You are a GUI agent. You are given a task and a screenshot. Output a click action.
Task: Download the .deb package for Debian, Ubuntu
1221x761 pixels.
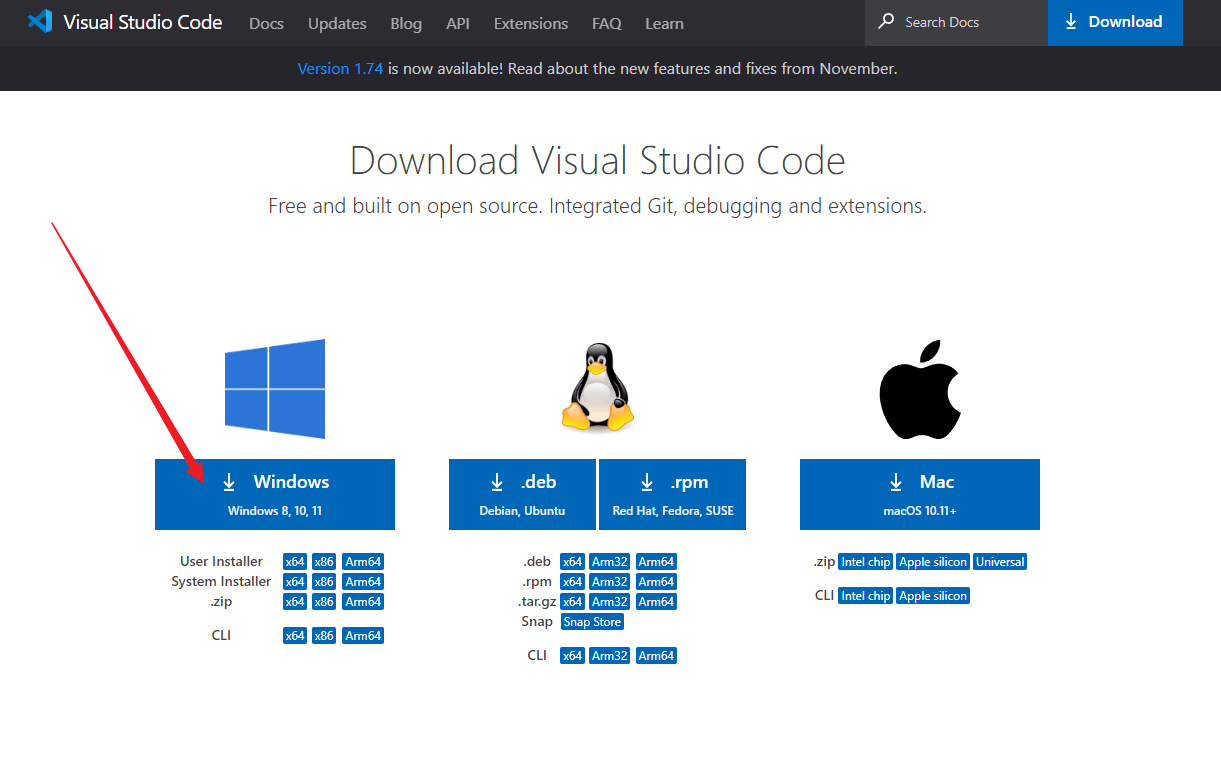click(x=522, y=494)
